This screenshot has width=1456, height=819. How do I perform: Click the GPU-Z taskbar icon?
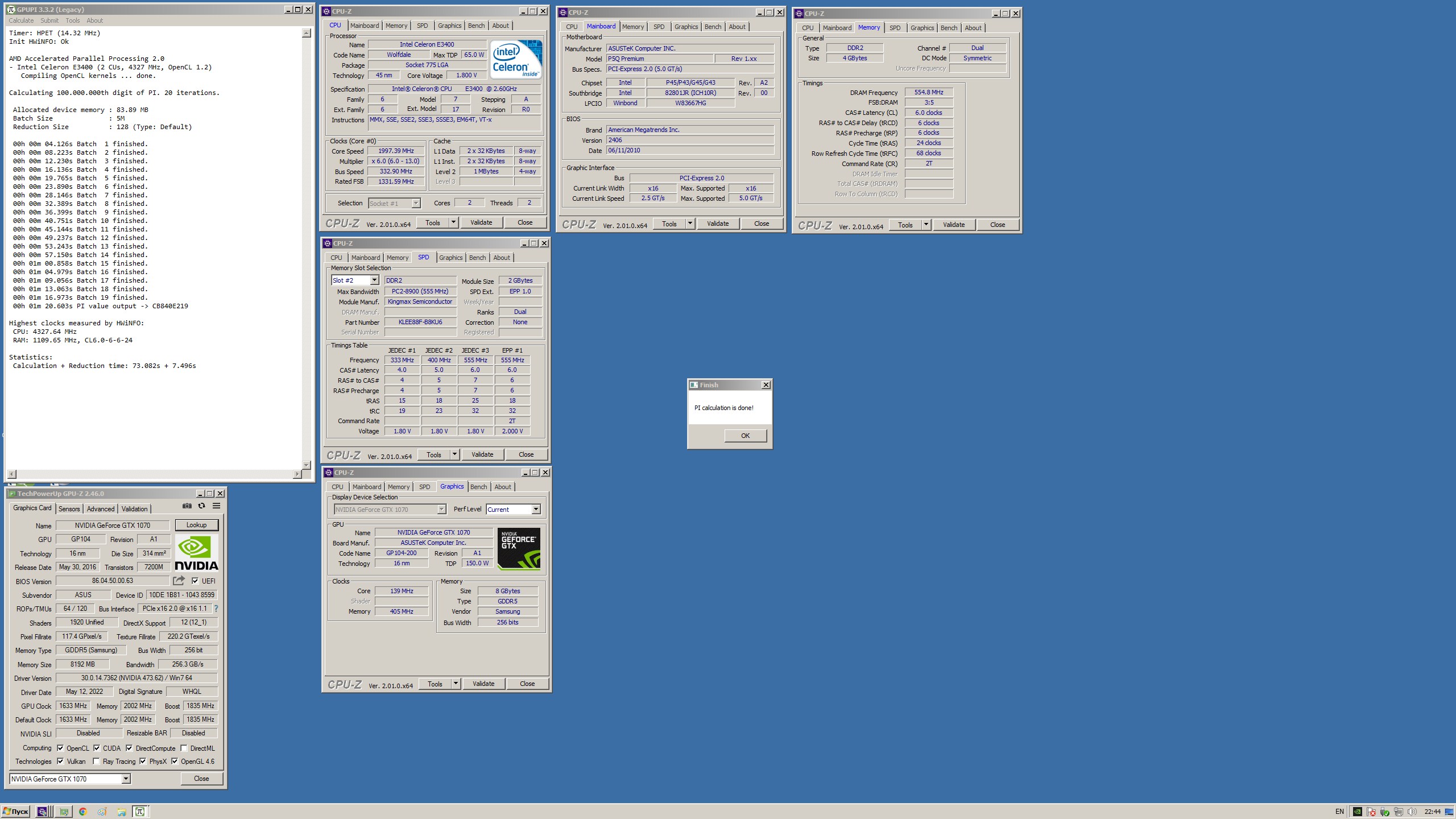(64, 812)
